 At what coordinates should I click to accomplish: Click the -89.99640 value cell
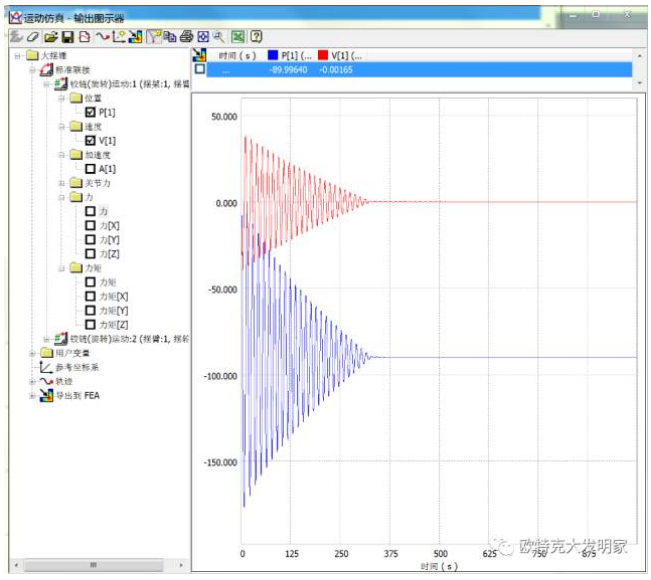click(x=289, y=69)
